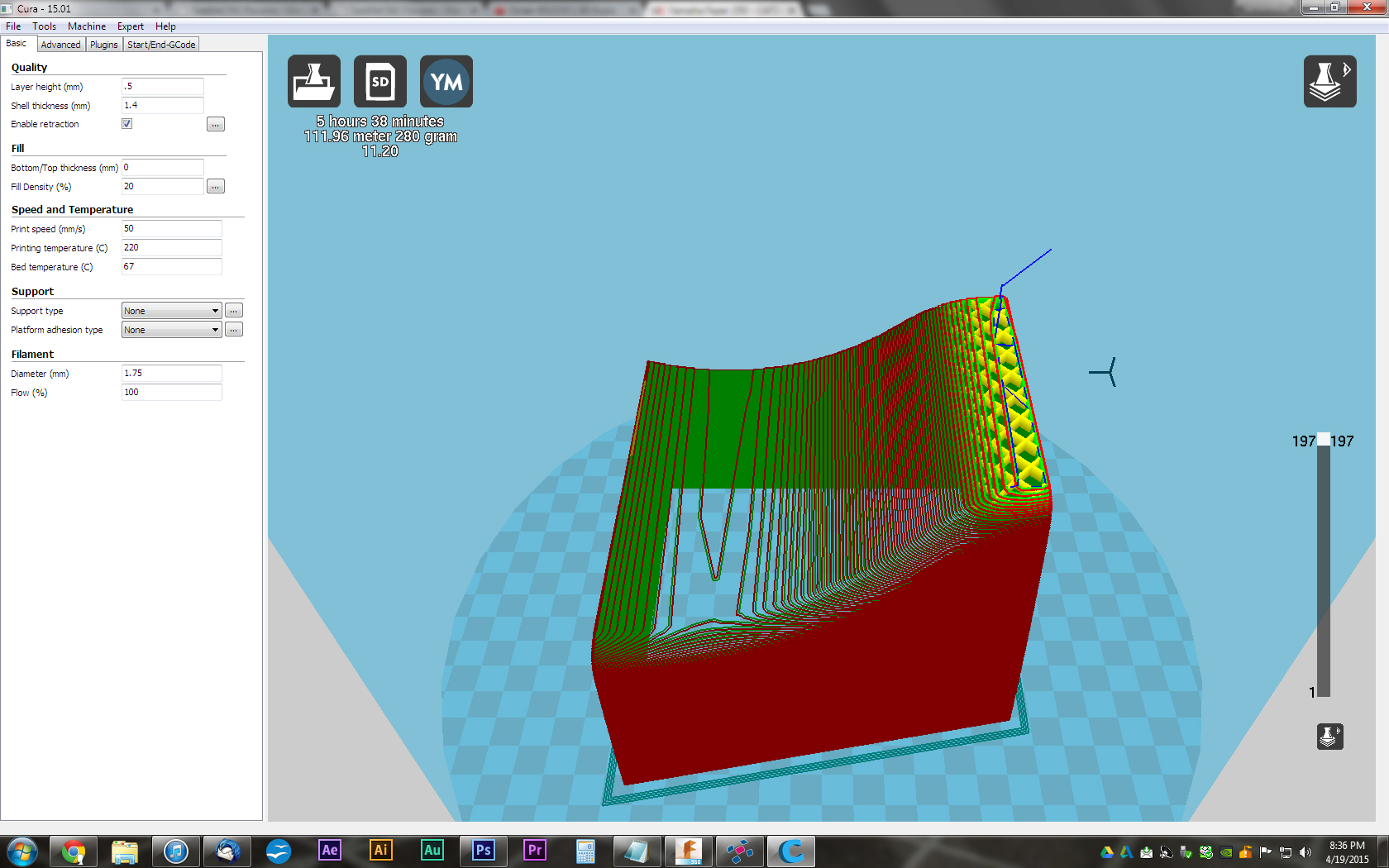This screenshot has height=868, width=1389.
Task: Click the Layer height input field
Action: [162, 87]
